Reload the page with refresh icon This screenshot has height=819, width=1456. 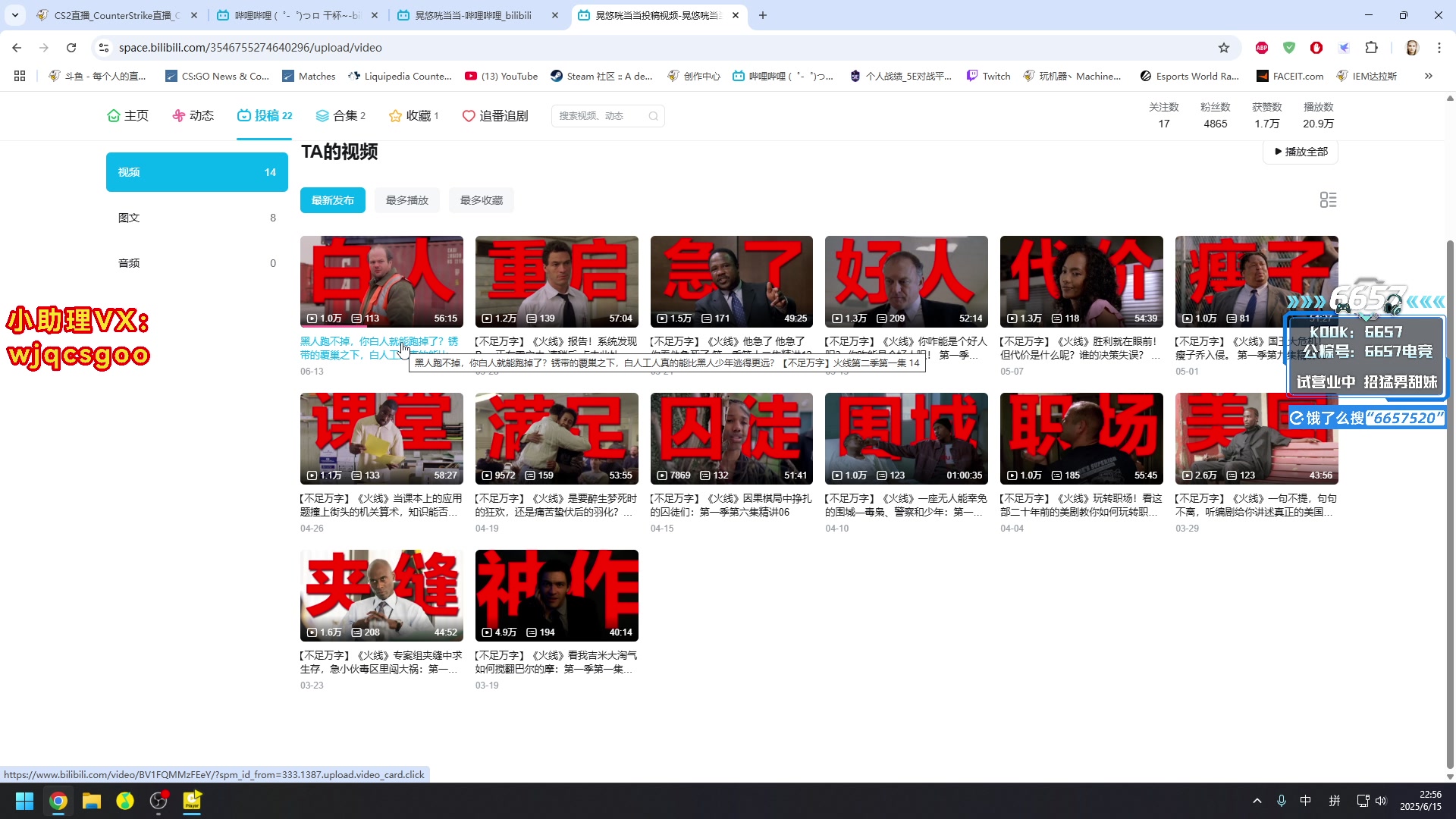tap(71, 48)
